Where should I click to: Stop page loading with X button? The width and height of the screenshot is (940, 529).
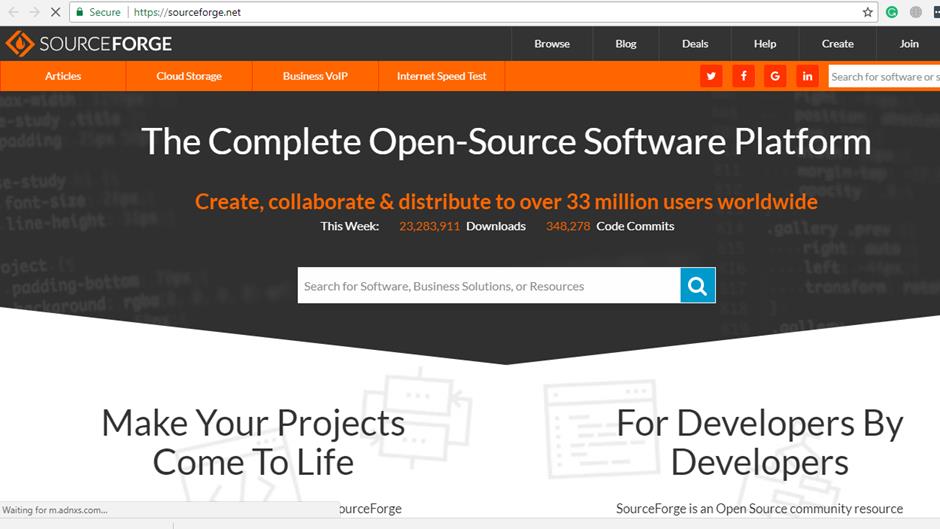[x=55, y=12]
